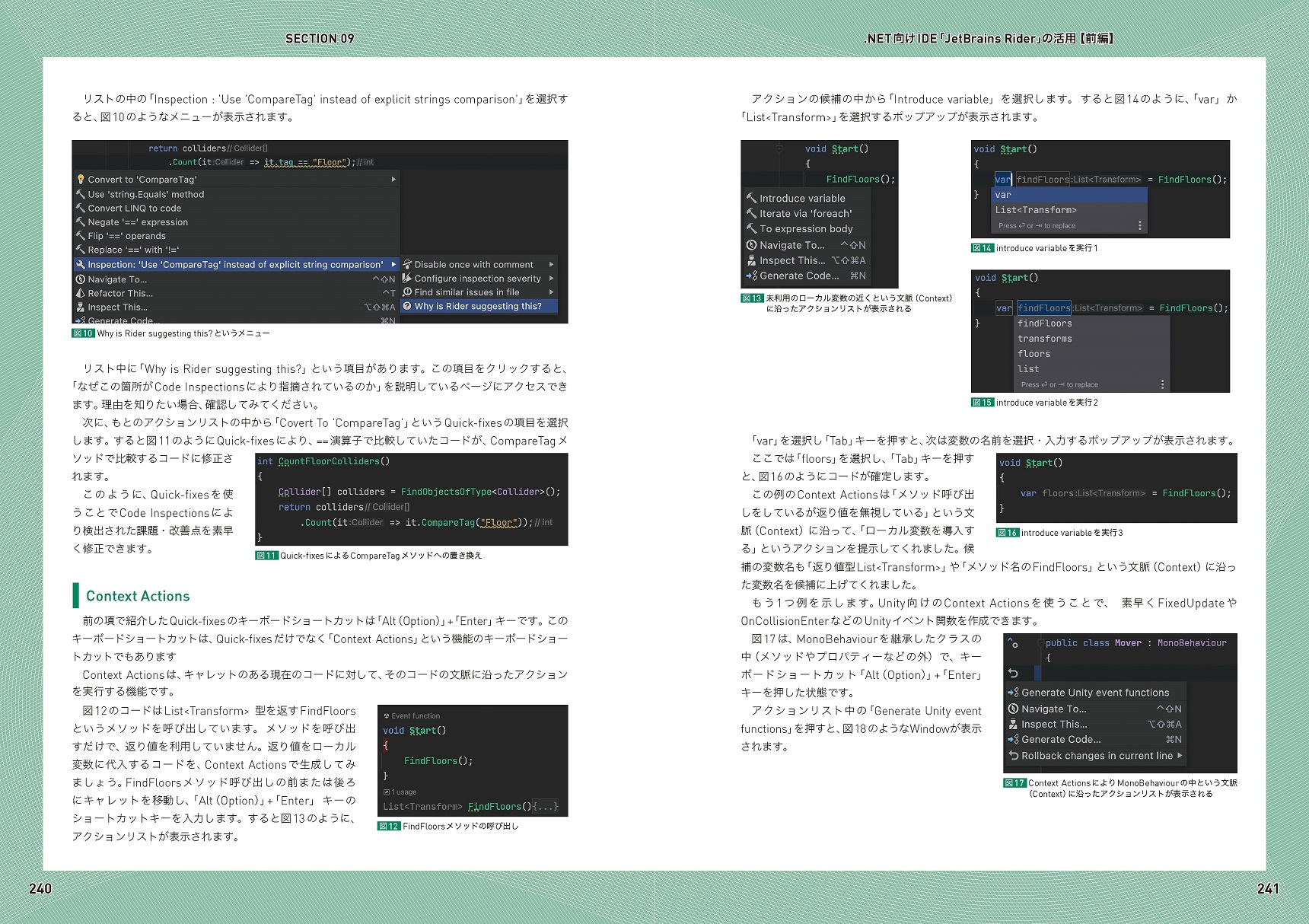1309x924 pixels.
Task: Open the submenu arrow for 'Rollback changes in current line'
Action: click(1180, 756)
